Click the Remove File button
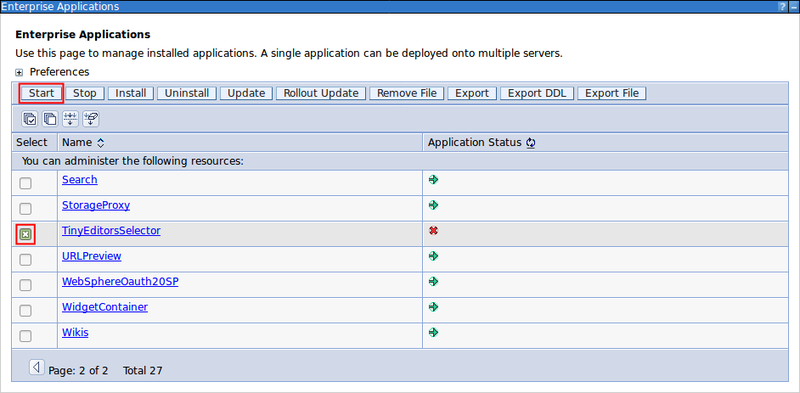This screenshot has height=393, width=800. (407, 93)
